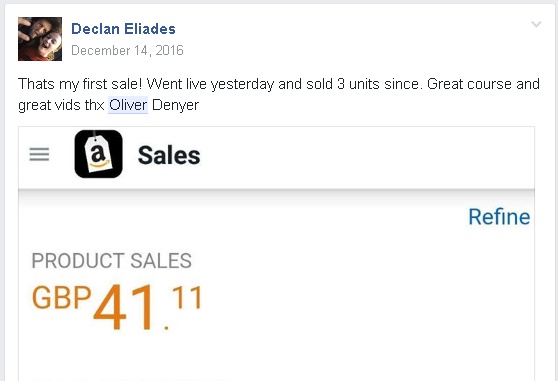558x381 pixels.
Task: Click the PRODUCT SALES label
Action: tap(111, 260)
